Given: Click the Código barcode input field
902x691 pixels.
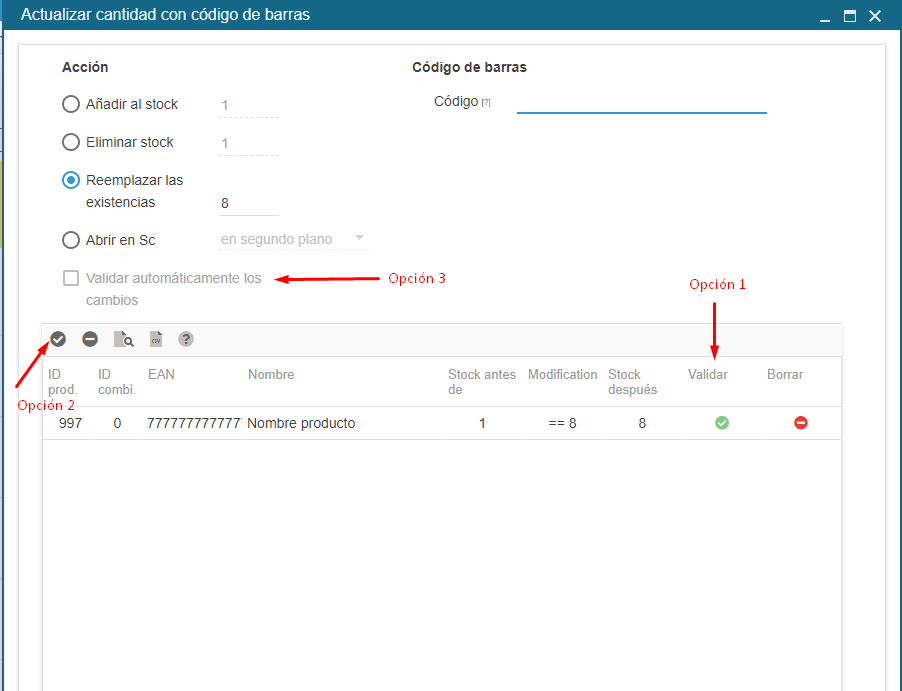Looking at the screenshot, I should click(641, 102).
